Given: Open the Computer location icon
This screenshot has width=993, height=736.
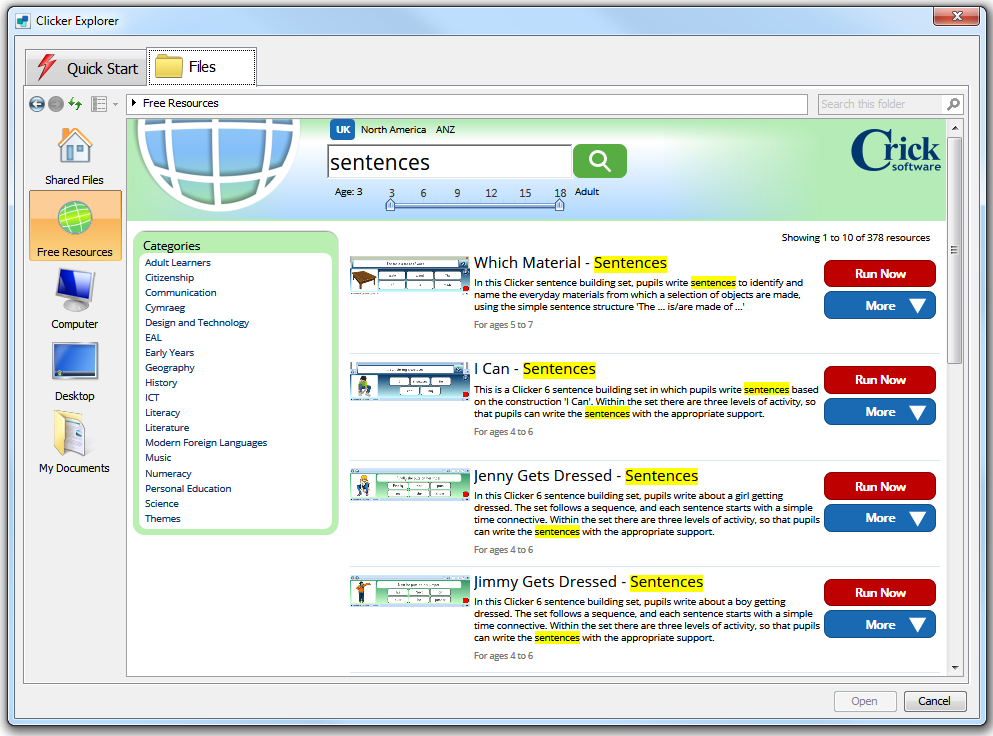Looking at the screenshot, I should (x=74, y=297).
